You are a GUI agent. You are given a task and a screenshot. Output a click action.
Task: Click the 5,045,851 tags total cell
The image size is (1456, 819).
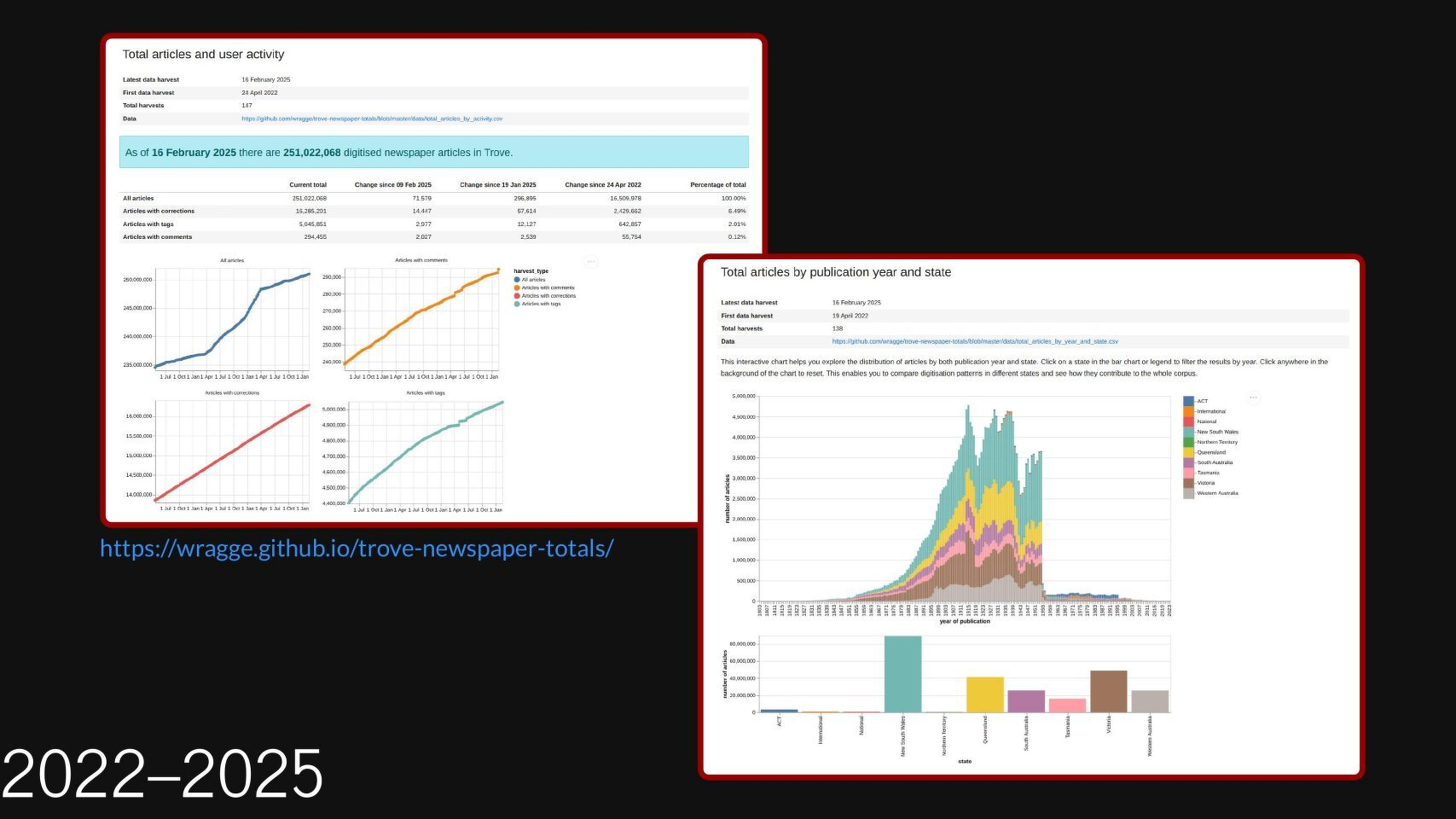click(x=312, y=224)
